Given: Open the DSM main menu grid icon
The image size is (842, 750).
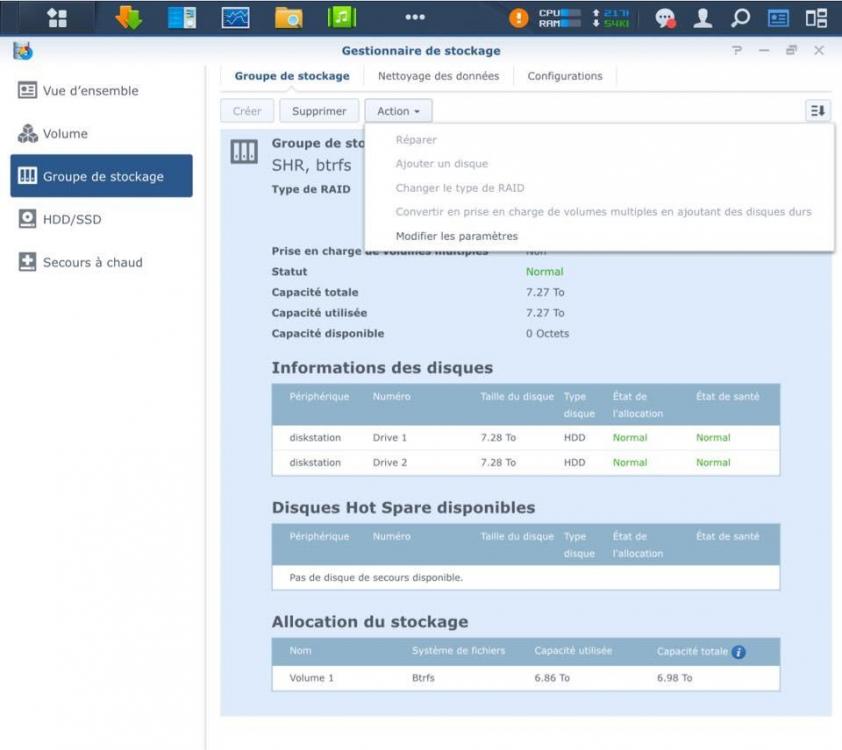Looking at the screenshot, I should pyautogui.click(x=57, y=18).
